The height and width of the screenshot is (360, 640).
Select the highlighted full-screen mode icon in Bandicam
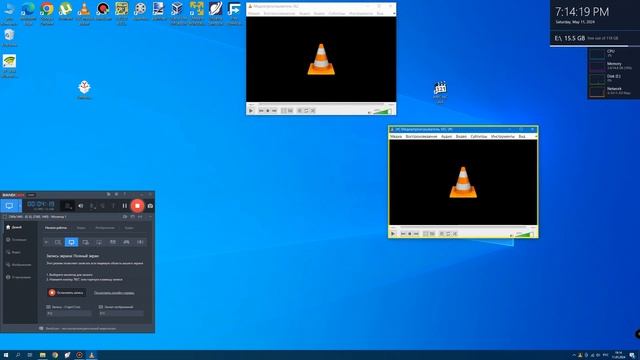click(x=71, y=242)
